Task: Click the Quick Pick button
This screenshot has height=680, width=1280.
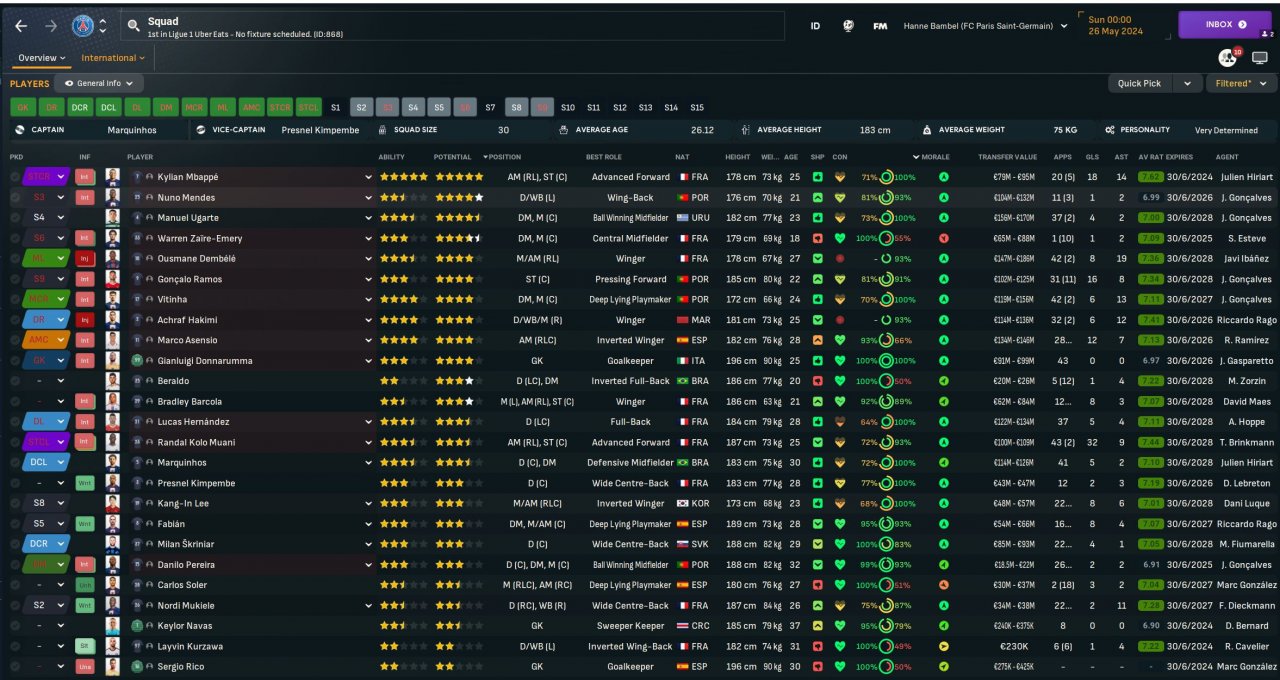Action: tap(1139, 84)
